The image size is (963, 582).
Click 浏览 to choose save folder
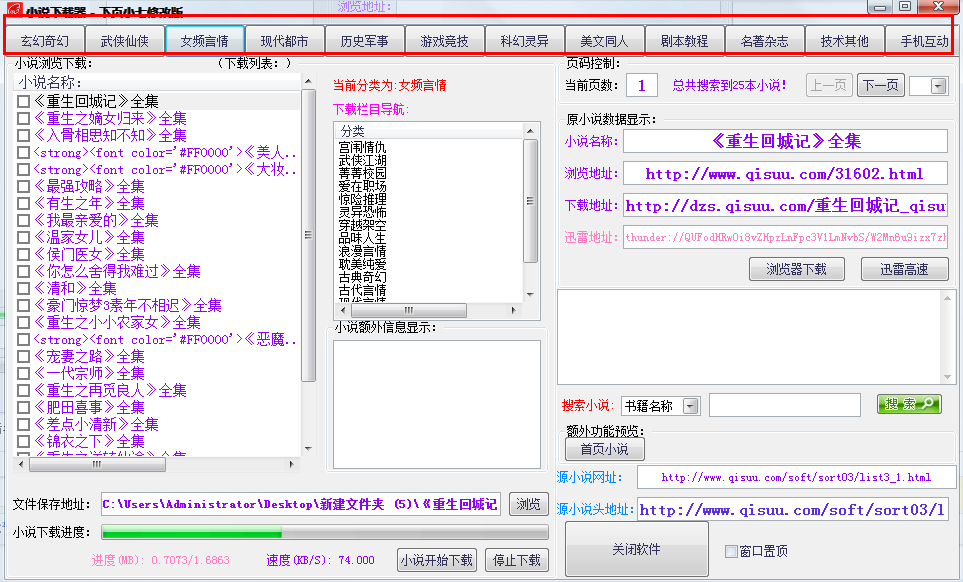coord(528,504)
